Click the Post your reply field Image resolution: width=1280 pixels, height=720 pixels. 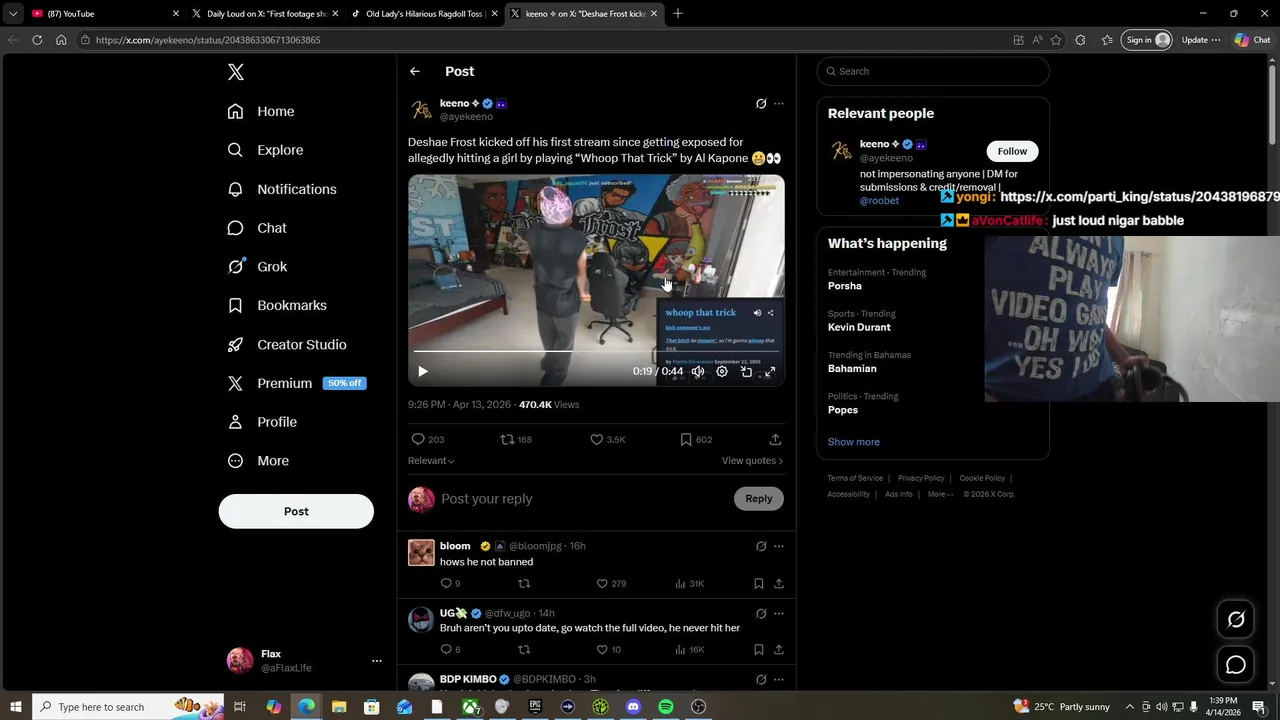pyautogui.click(x=585, y=499)
